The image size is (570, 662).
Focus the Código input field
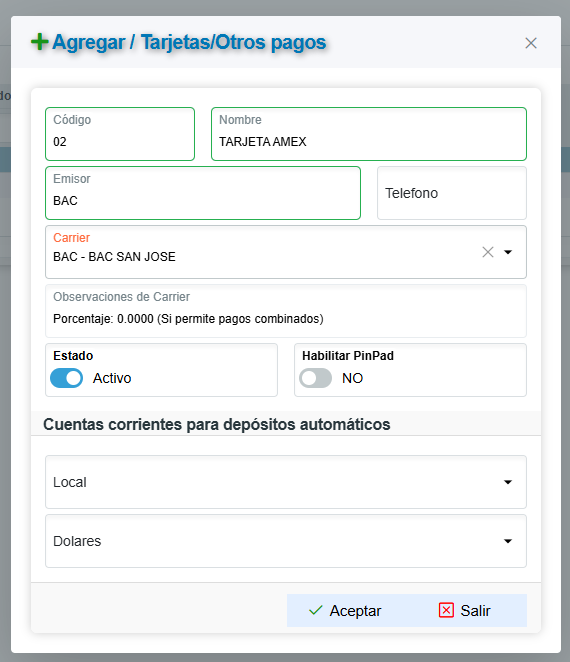point(120,134)
